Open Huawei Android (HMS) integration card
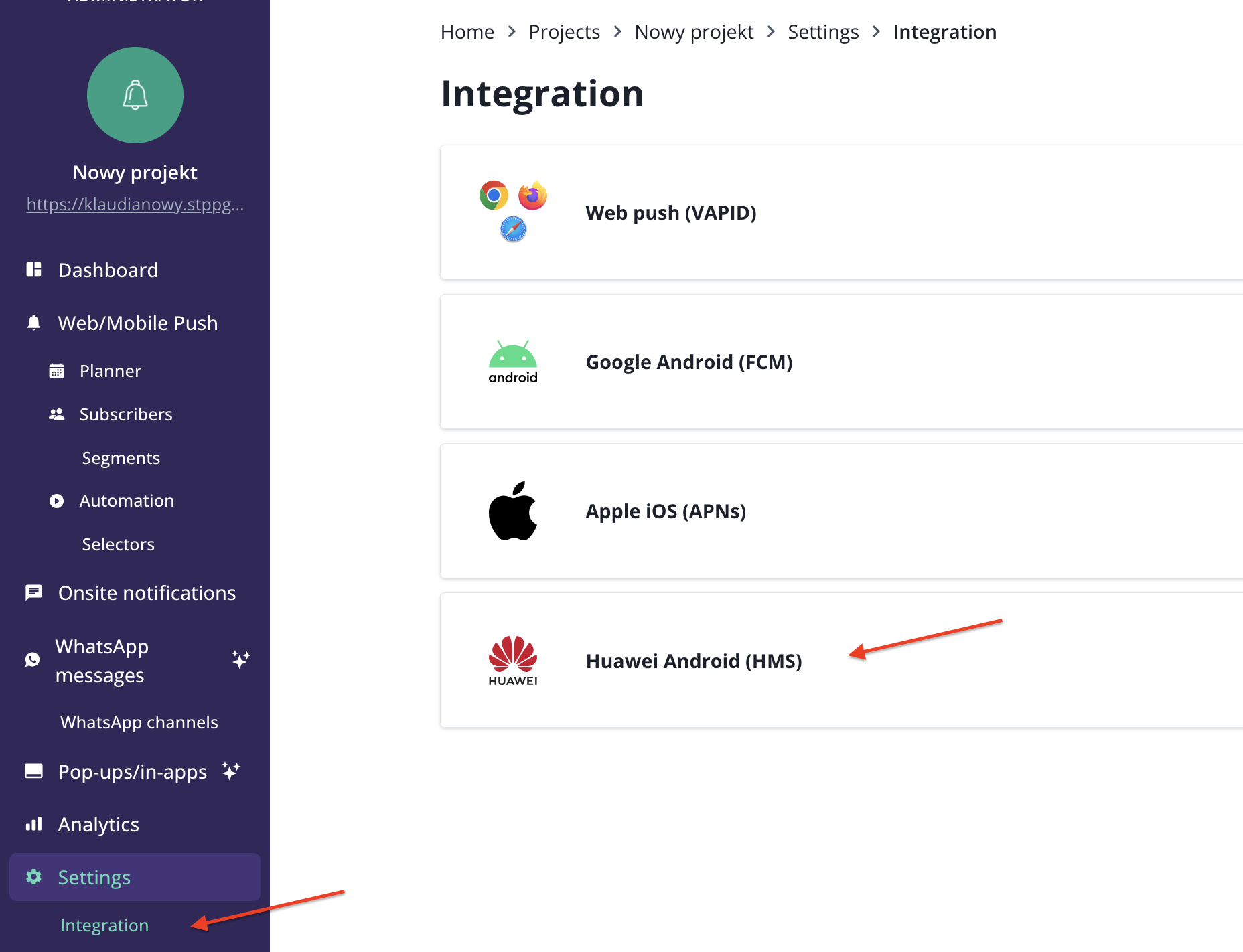 tap(694, 661)
